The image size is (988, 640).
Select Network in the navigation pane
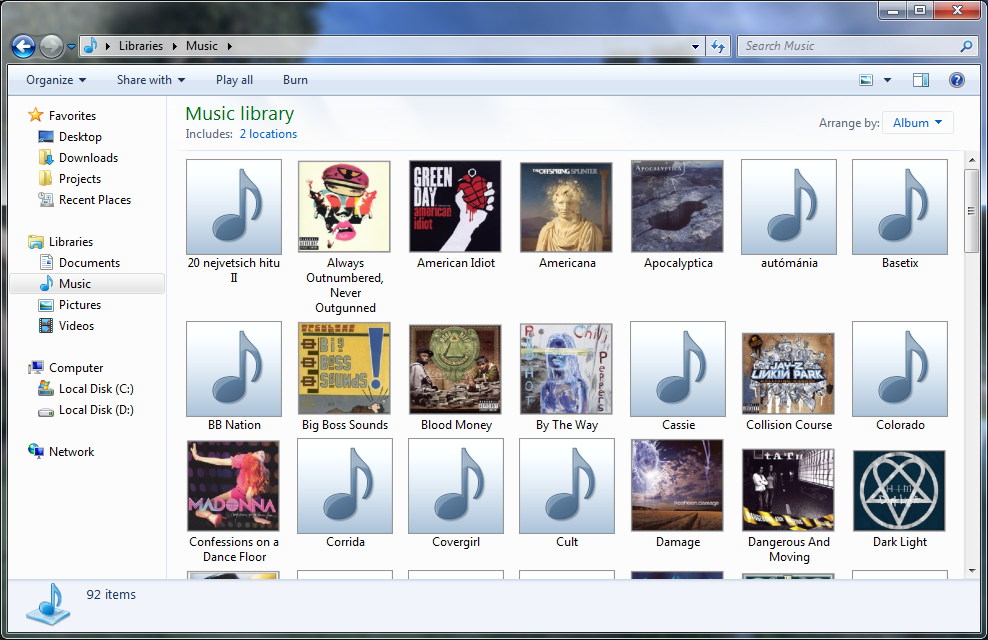[61, 452]
